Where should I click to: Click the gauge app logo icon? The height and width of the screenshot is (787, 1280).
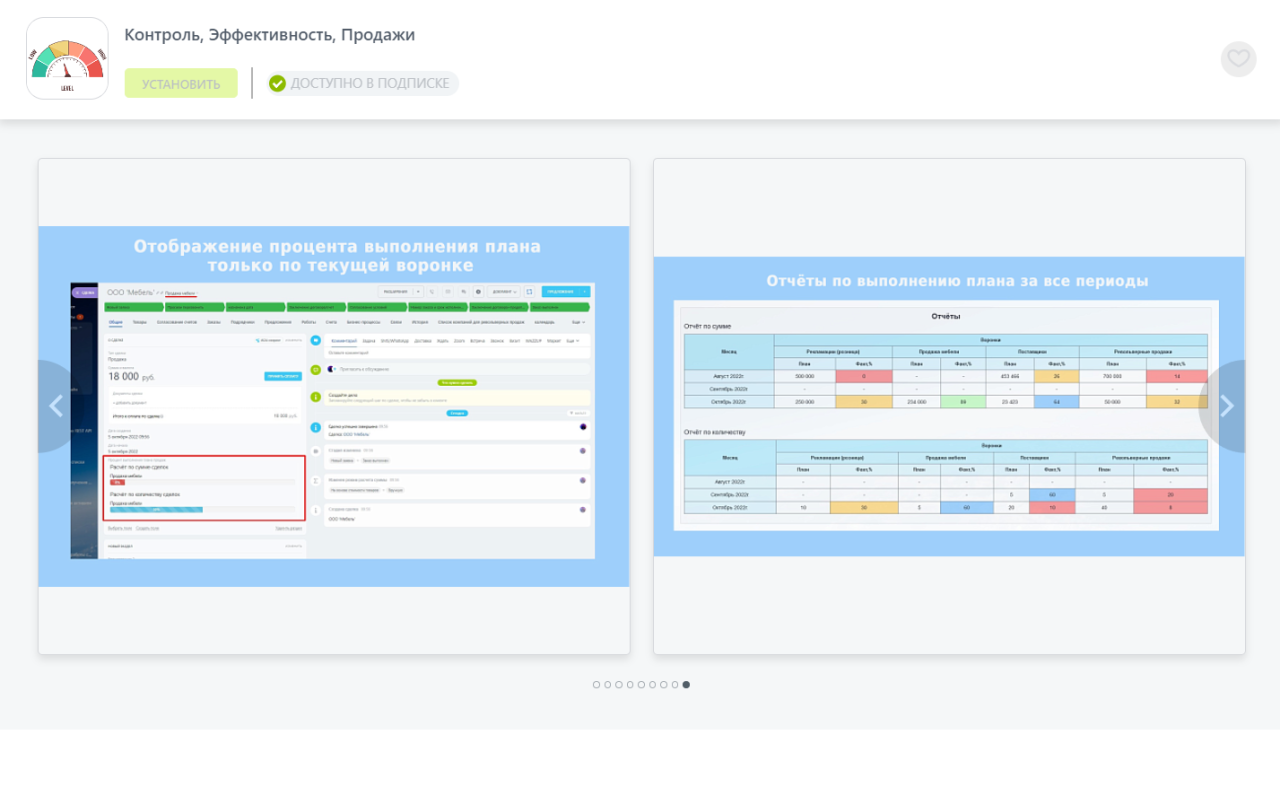(x=67, y=58)
